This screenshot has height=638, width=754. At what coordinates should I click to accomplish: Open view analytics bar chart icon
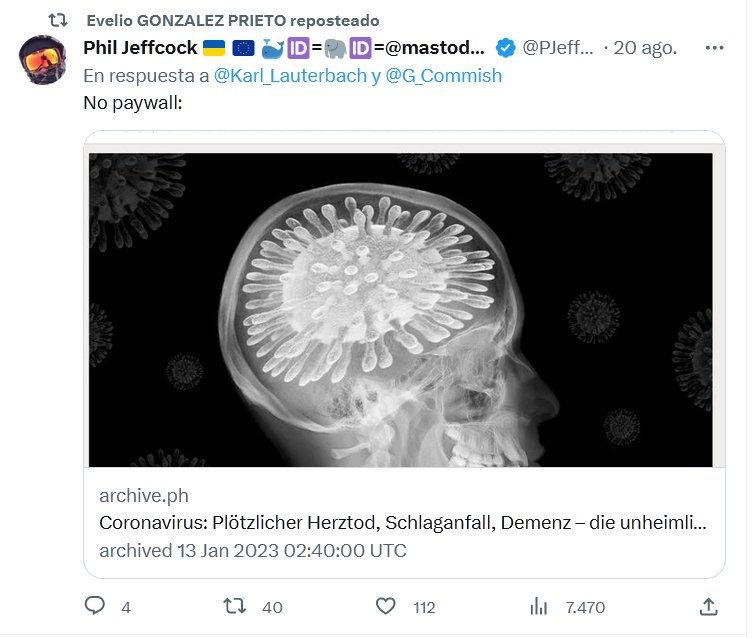click(x=539, y=606)
